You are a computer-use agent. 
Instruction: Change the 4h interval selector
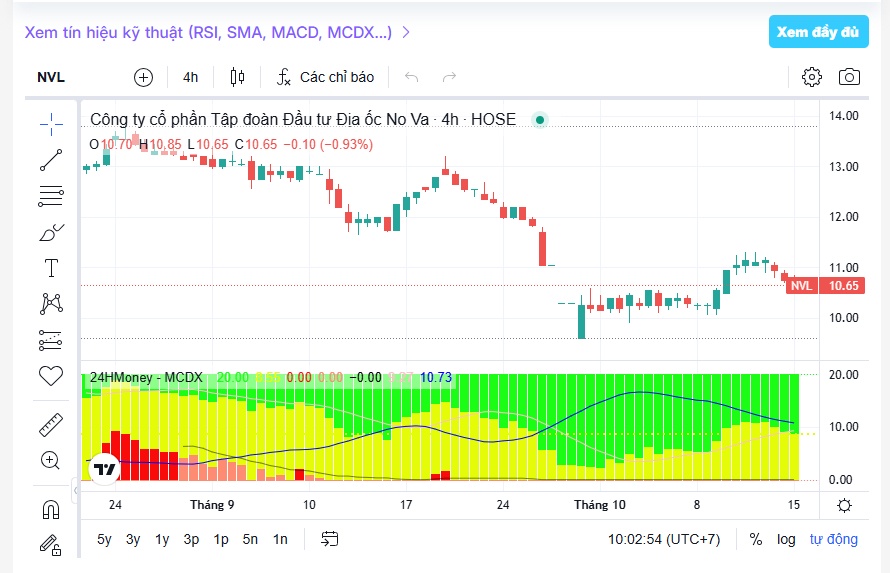191,77
